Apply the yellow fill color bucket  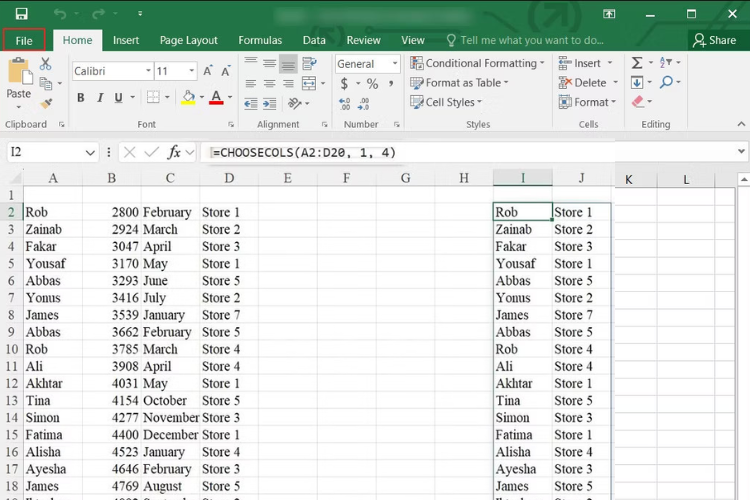tap(188, 98)
